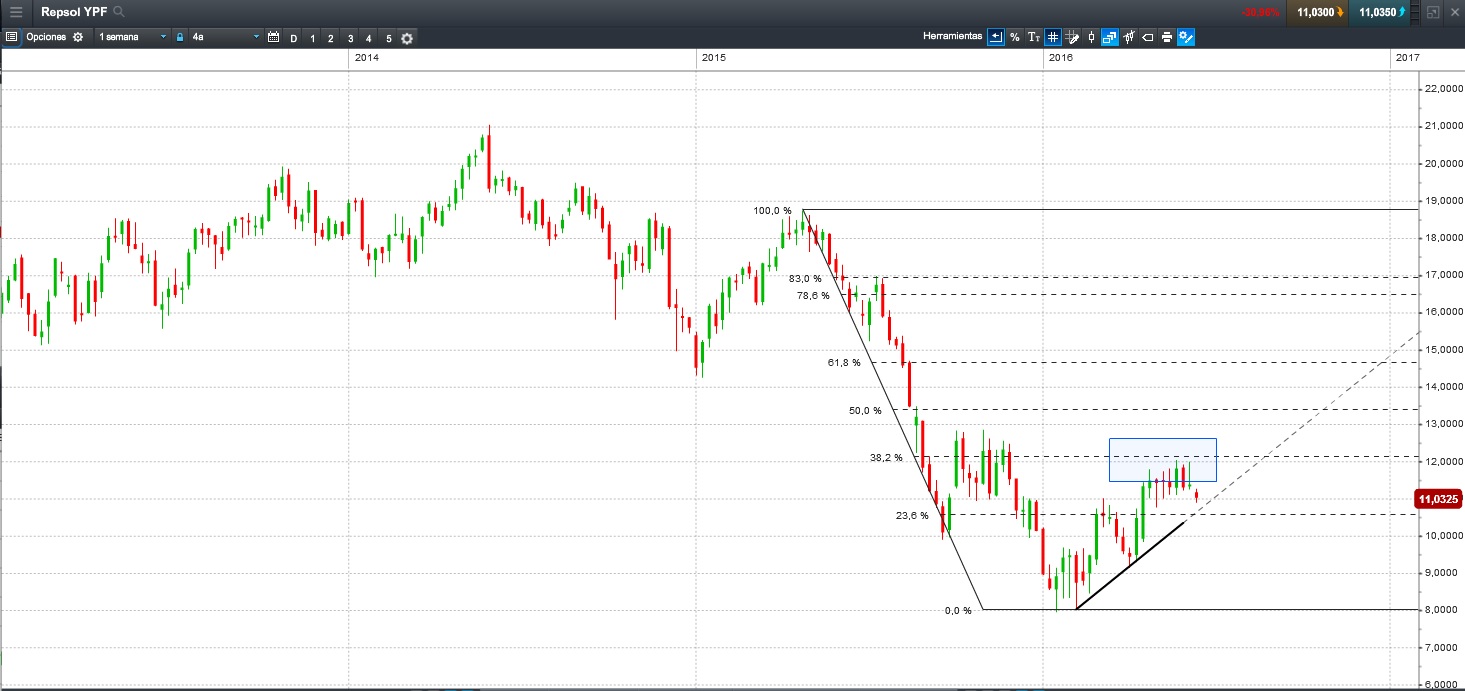Click the sell price 11,0300
The image size is (1465, 691).
pos(1315,12)
